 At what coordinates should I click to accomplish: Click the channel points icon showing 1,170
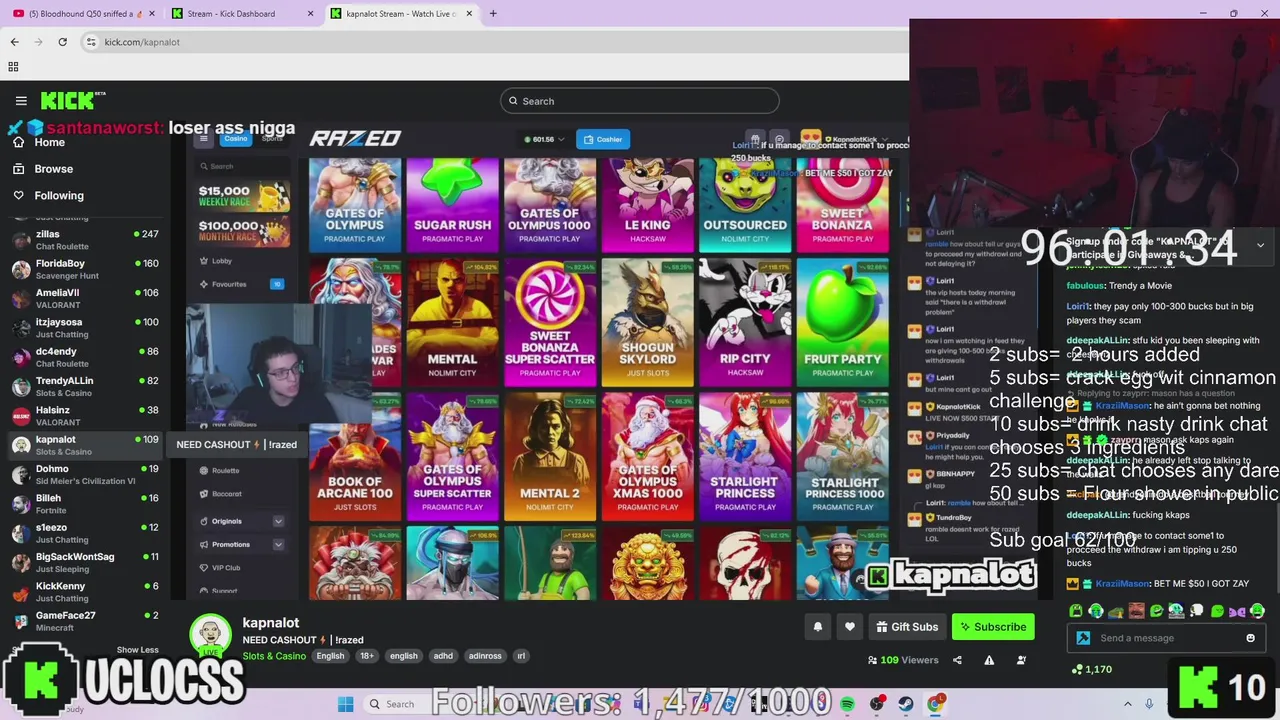point(1077,669)
